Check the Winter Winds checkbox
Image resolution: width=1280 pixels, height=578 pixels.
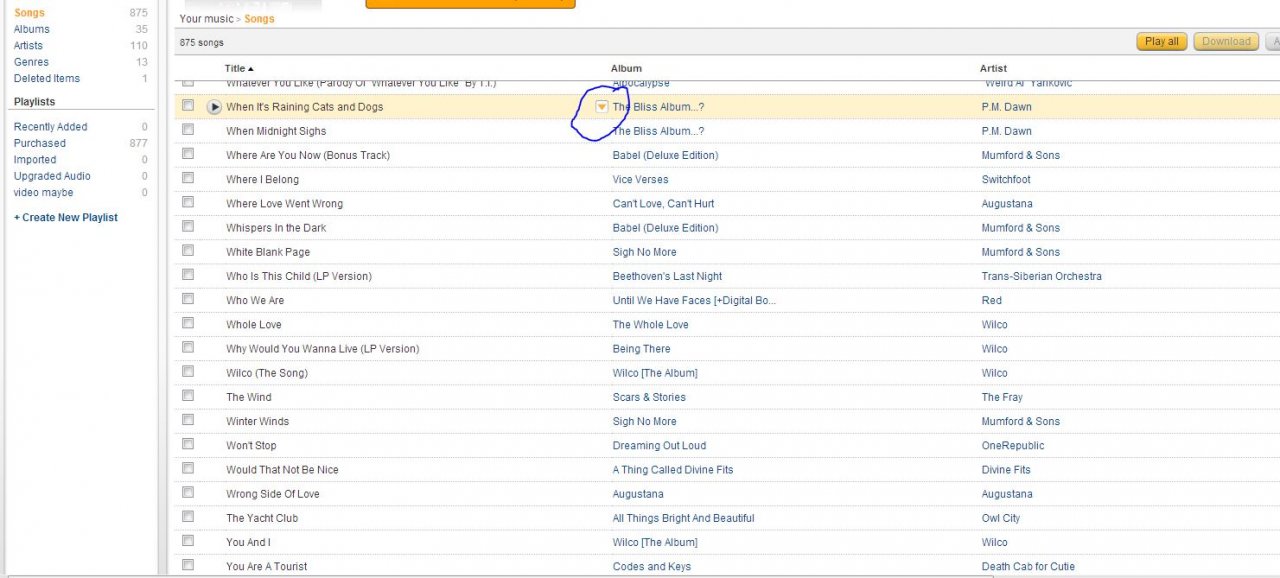(x=188, y=420)
